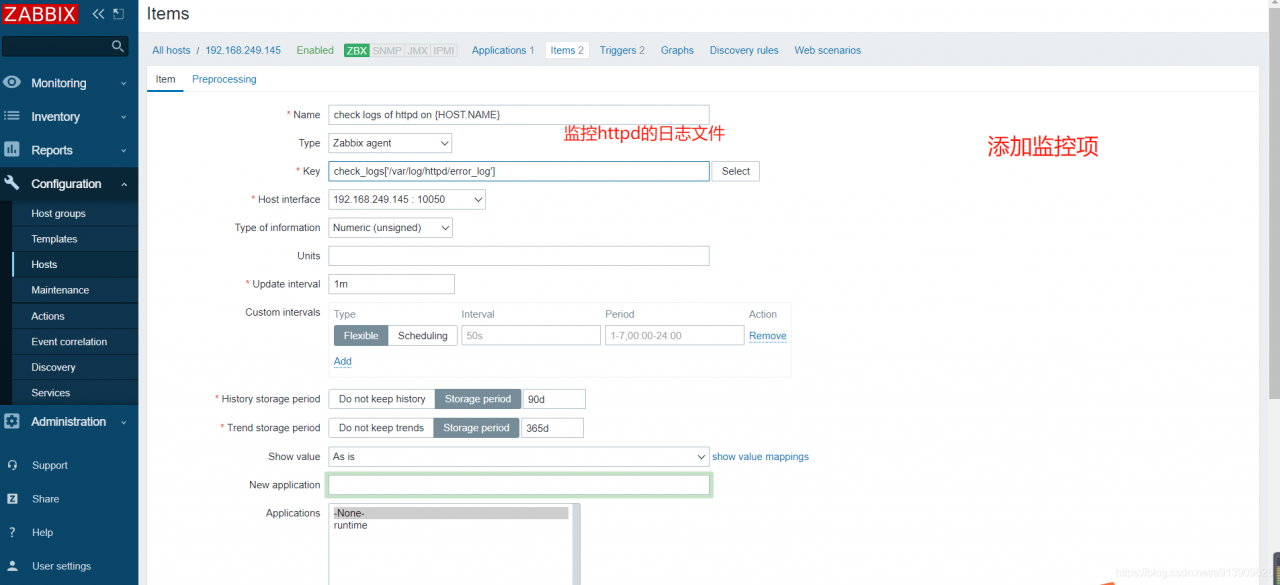Choose Do not keep history
Screen dimensions: 1280x585
tap(382, 399)
